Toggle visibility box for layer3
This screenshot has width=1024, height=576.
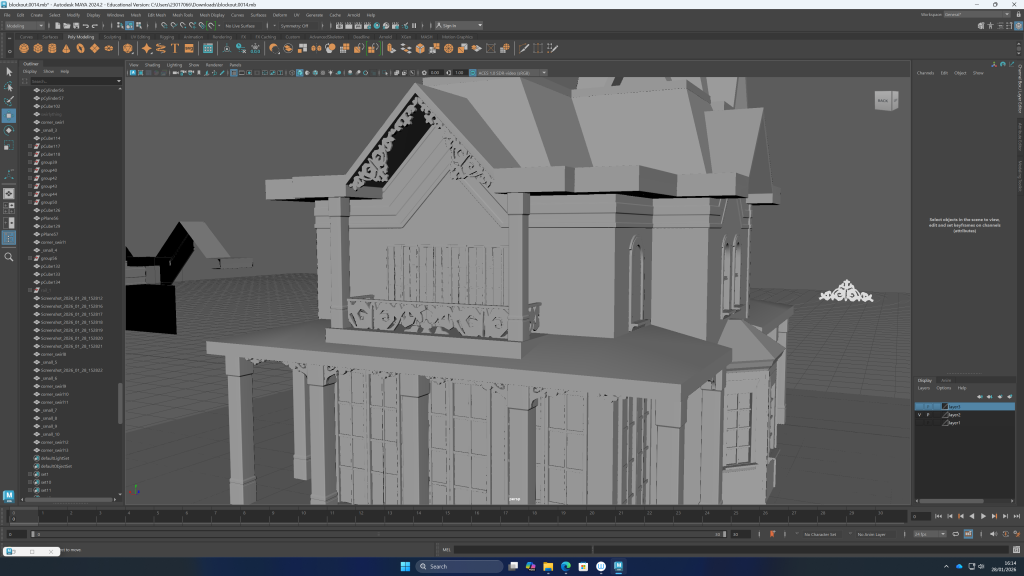pos(919,406)
